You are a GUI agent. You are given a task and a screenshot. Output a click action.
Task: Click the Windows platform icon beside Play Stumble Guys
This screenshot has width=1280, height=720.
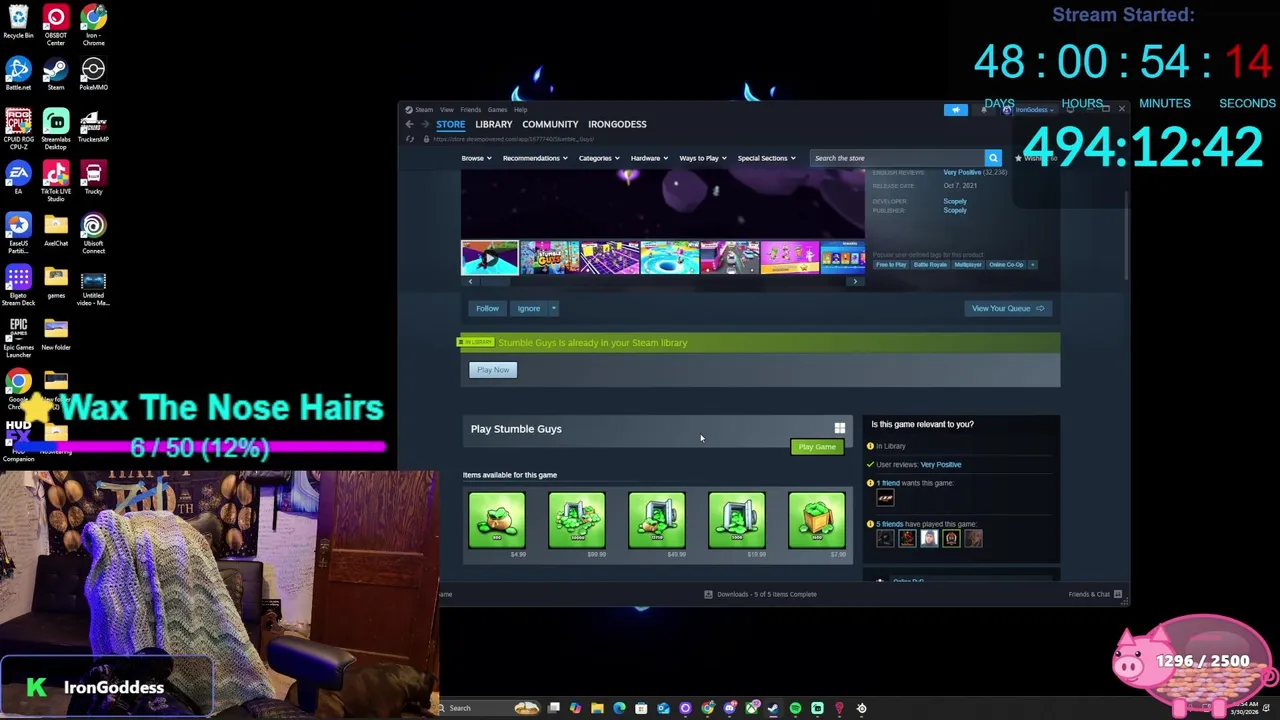[x=840, y=429]
